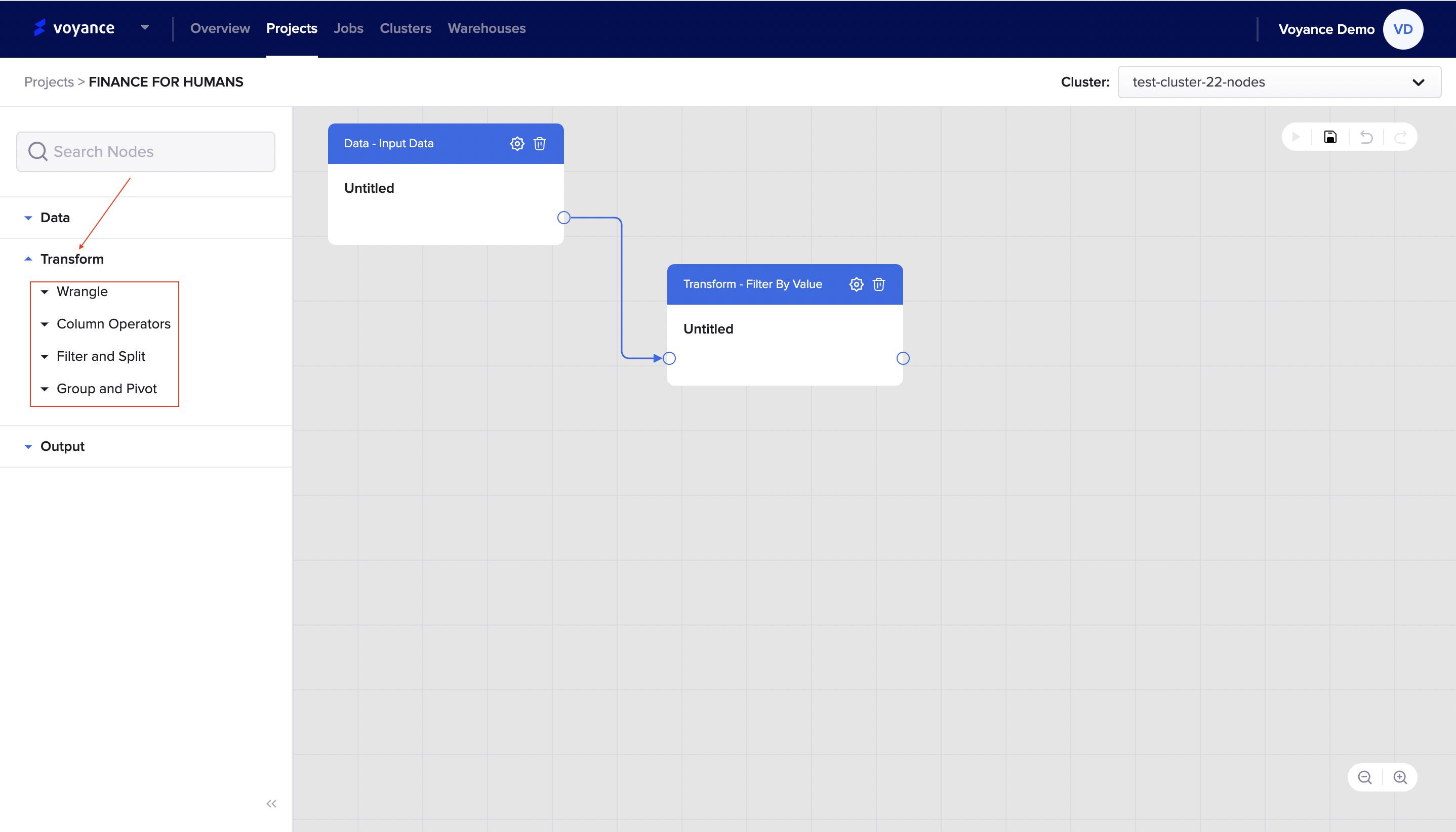
Task: Delete the Filter By Value node
Action: click(x=879, y=284)
